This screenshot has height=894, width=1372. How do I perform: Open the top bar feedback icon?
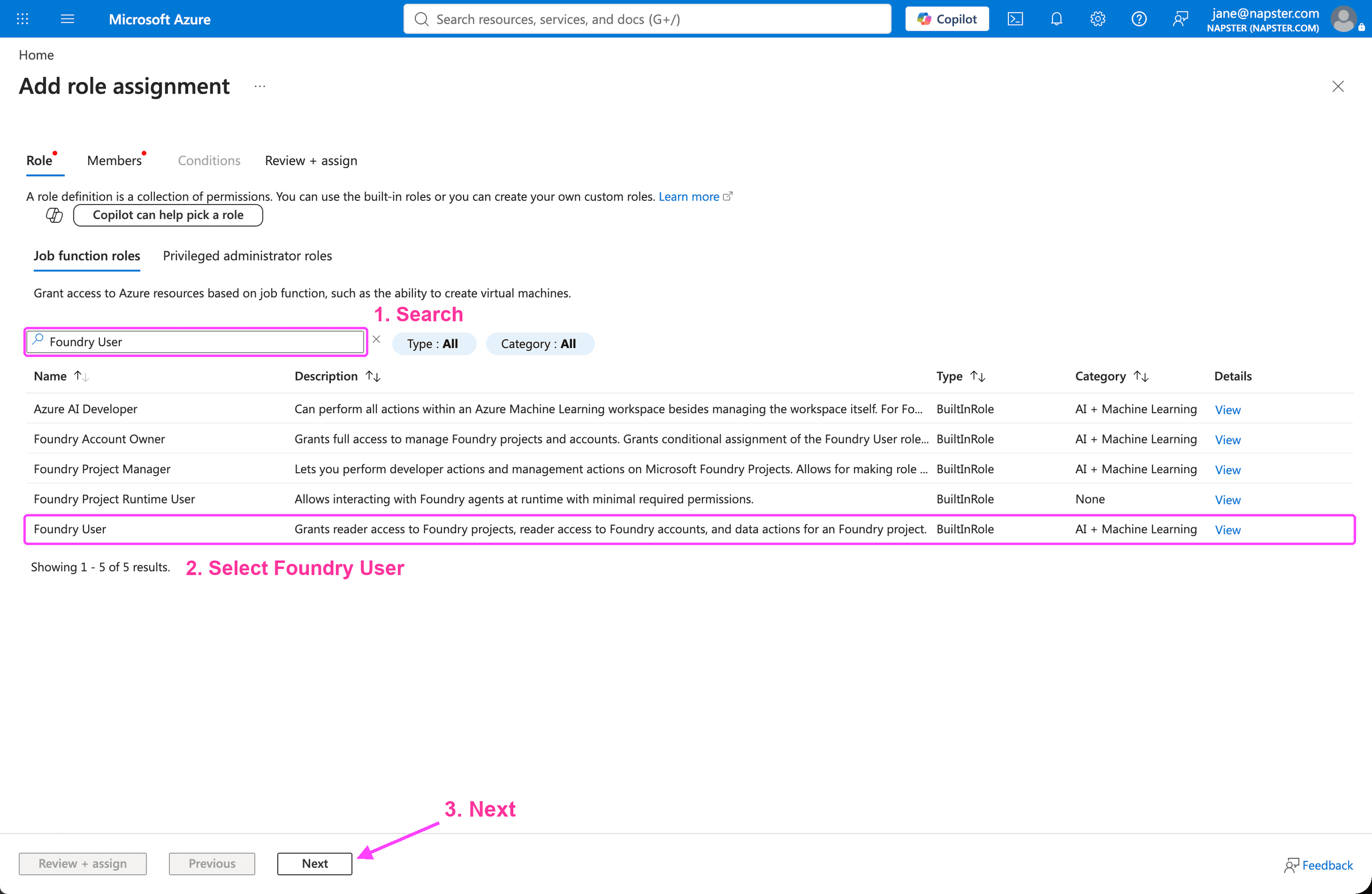coord(1180,19)
